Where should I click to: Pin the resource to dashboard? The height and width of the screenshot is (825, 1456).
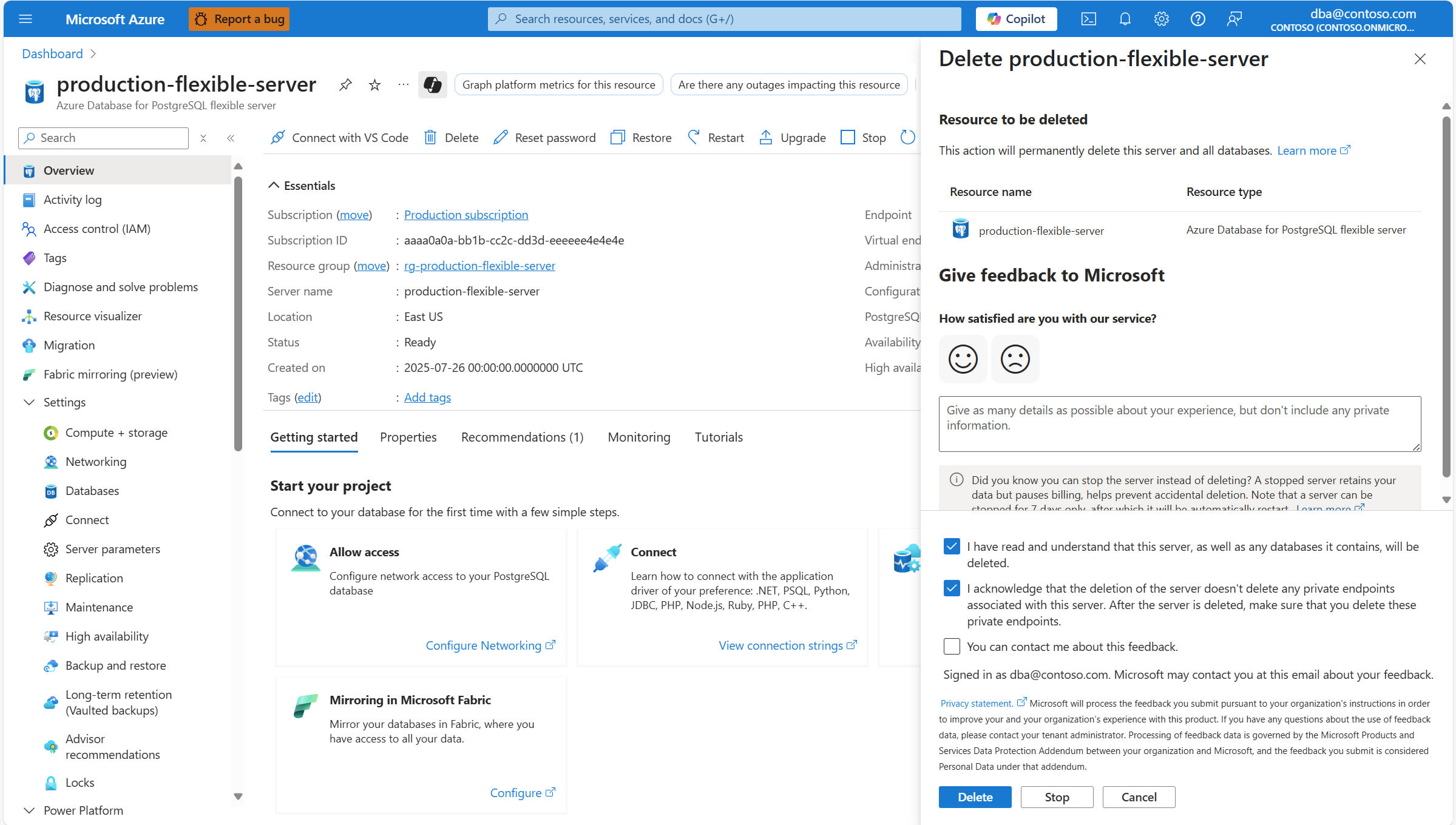pos(345,84)
